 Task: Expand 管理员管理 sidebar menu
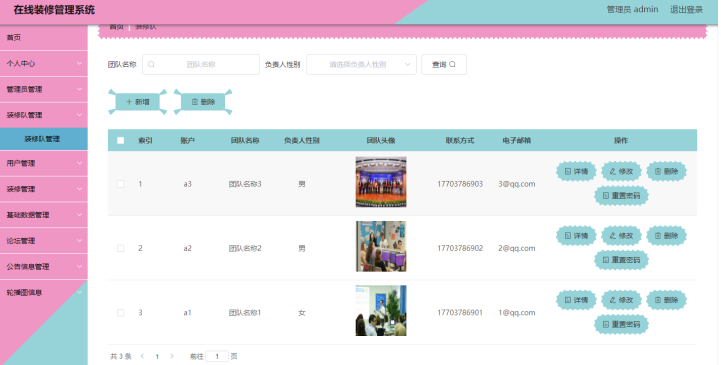click(x=44, y=89)
